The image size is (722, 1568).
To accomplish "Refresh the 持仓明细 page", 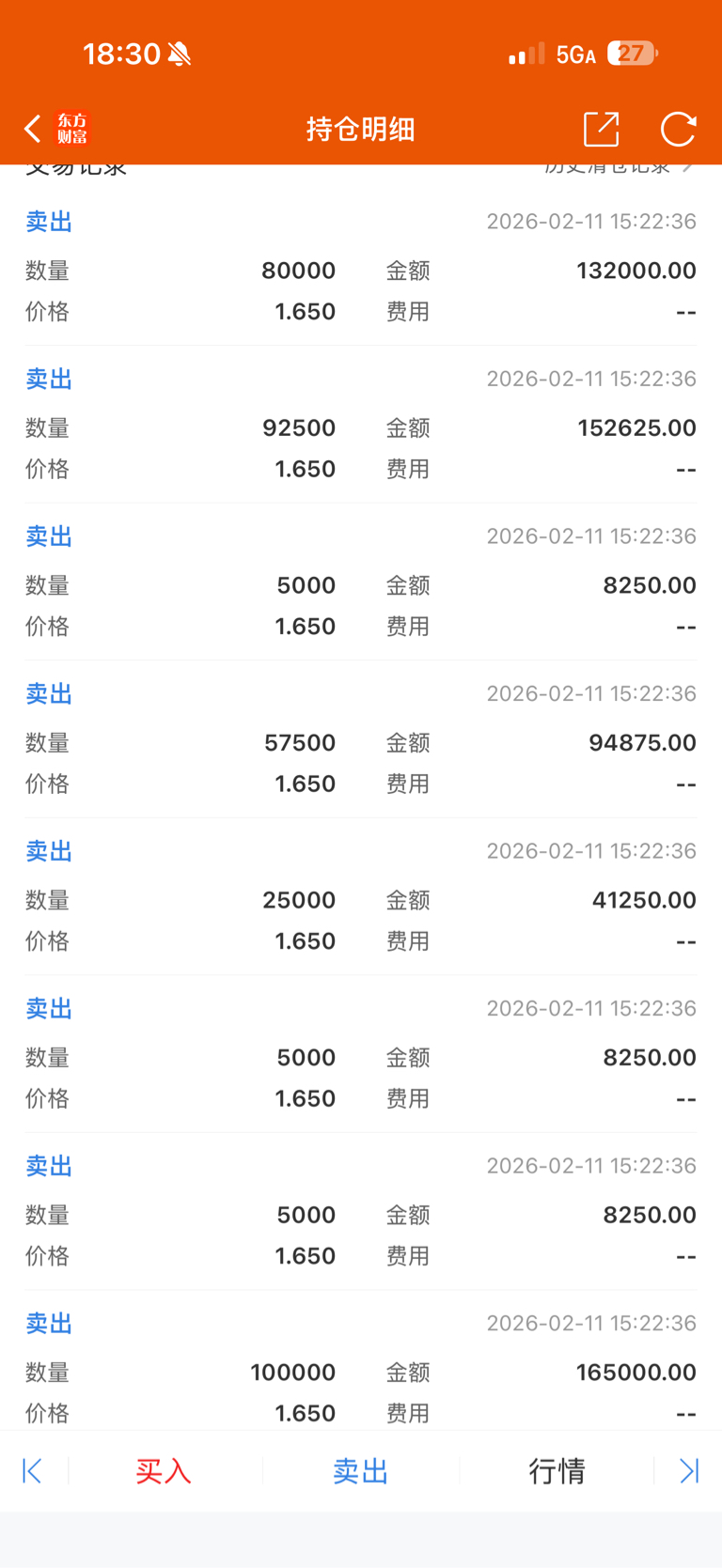I will pos(678,129).
